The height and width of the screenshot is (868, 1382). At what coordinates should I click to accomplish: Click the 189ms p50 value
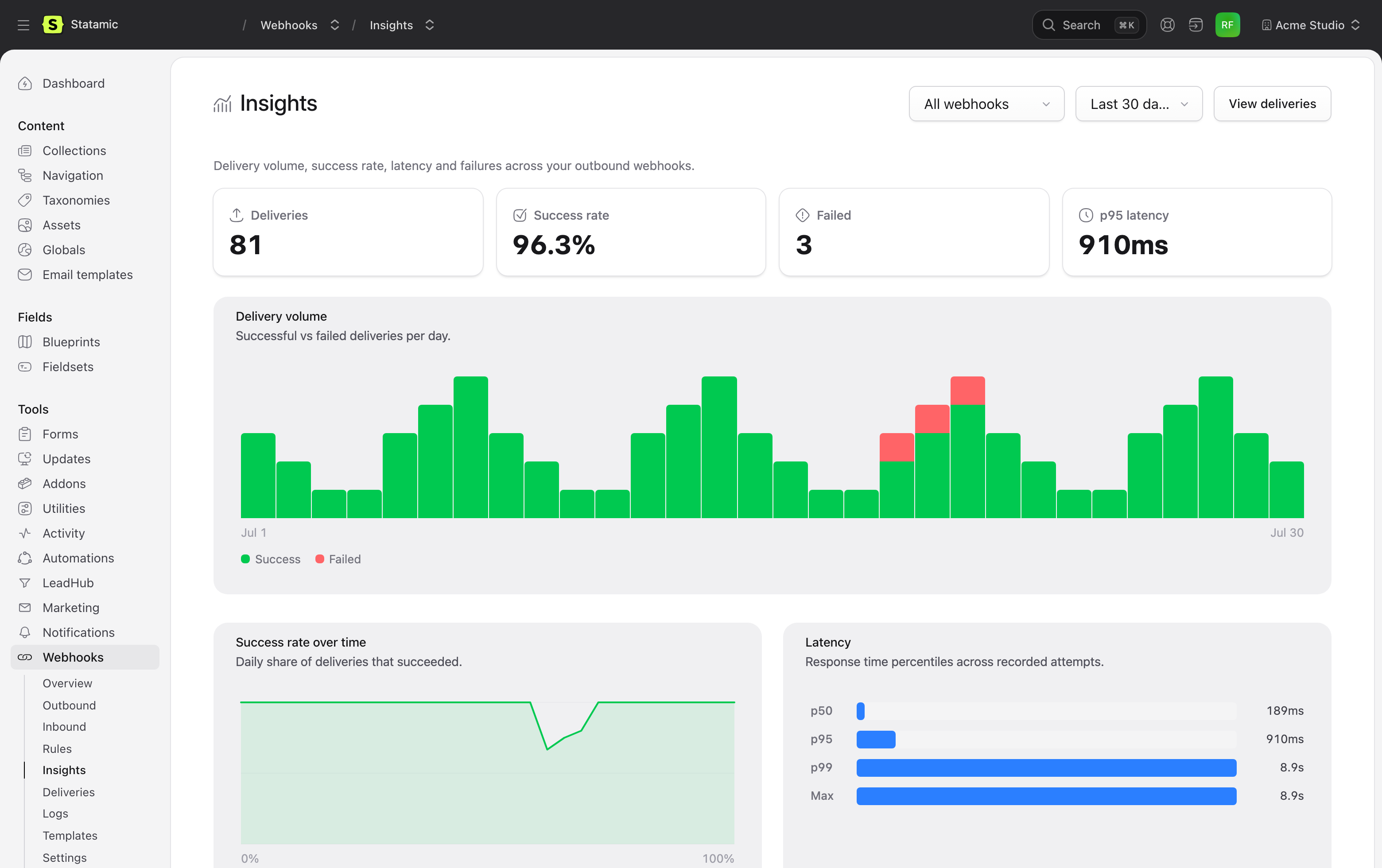1285,710
